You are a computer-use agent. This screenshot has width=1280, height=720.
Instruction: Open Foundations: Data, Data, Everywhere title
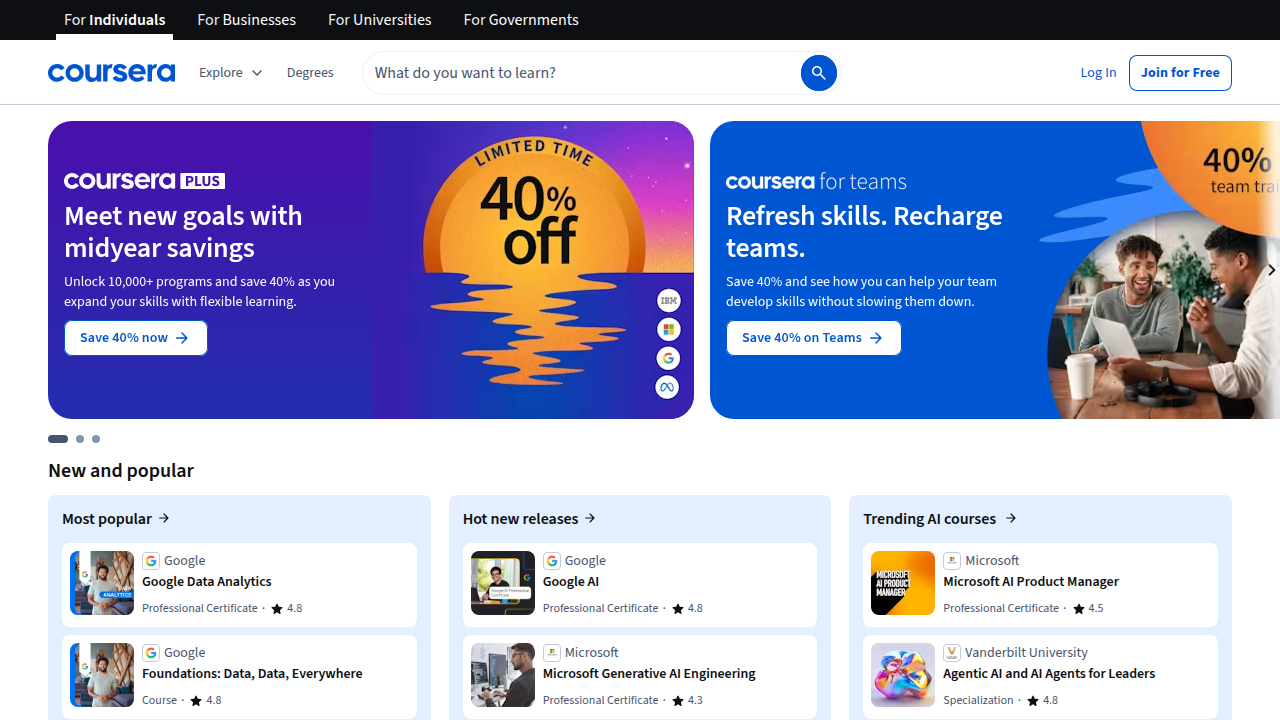(252, 674)
